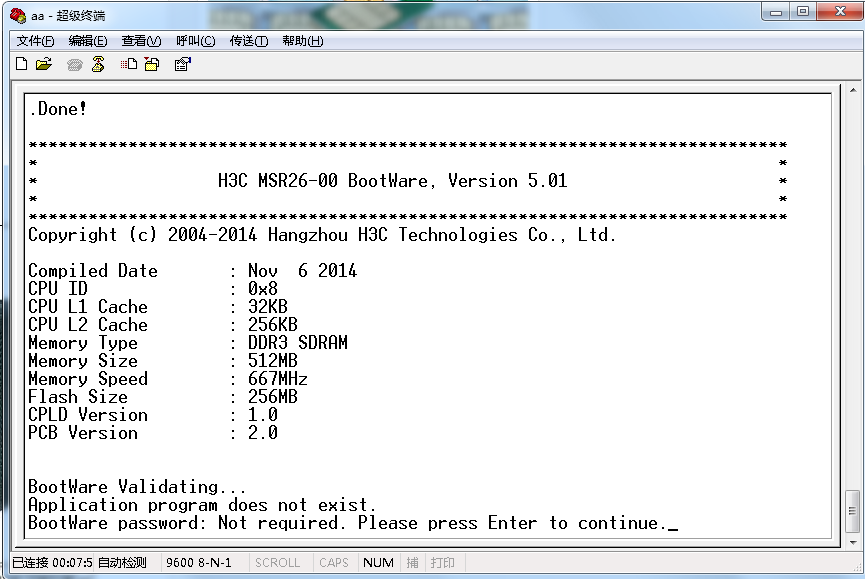865x579 pixels.
Task: Minimize the 超级终端 window
Action: [776, 12]
